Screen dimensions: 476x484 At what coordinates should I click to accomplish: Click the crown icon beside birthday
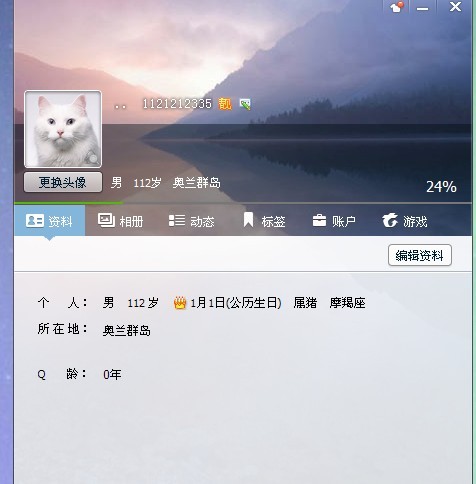180,303
